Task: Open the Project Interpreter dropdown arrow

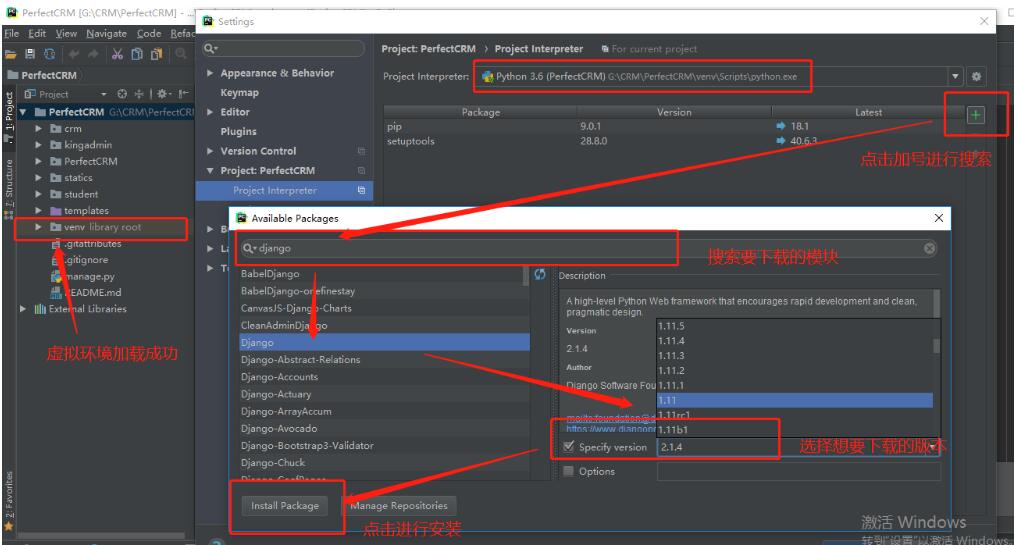Action: (x=955, y=76)
